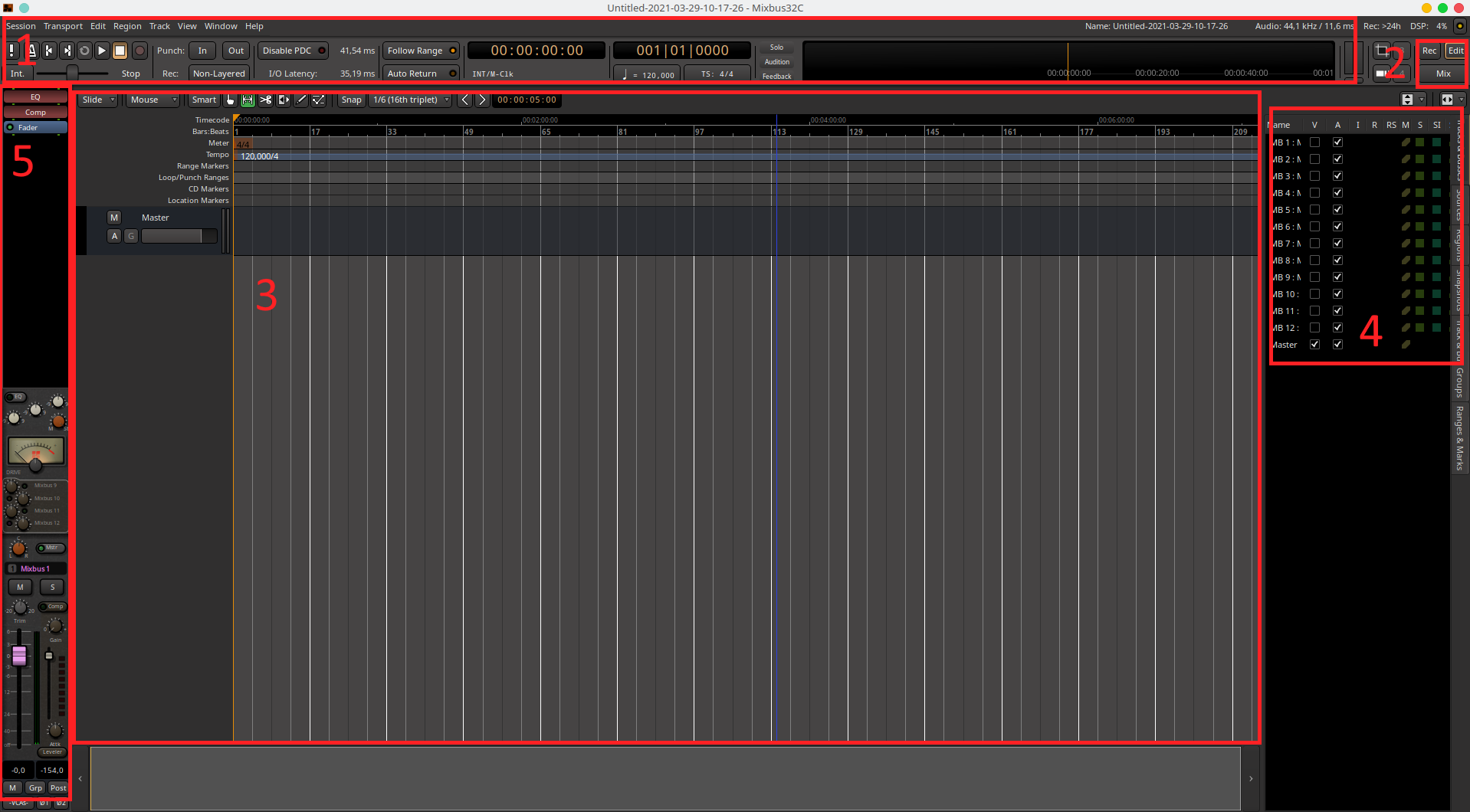Jump to session start with the go-to-start button
The width and height of the screenshot is (1470, 812).
pyautogui.click(x=49, y=51)
